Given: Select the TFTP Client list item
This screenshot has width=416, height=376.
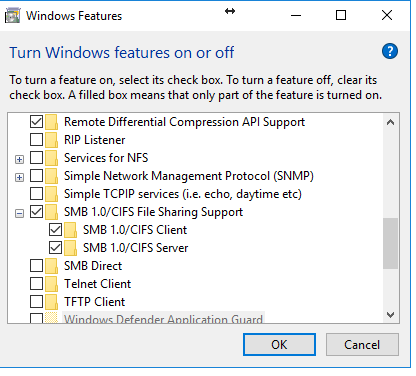Looking at the screenshot, I should coord(95,302).
